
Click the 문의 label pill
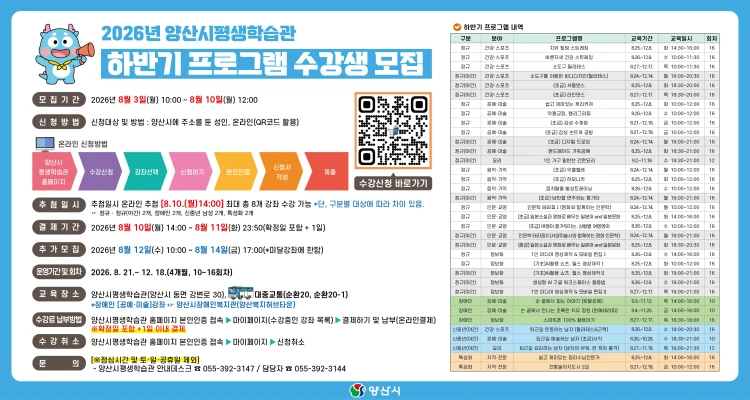[59, 363]
